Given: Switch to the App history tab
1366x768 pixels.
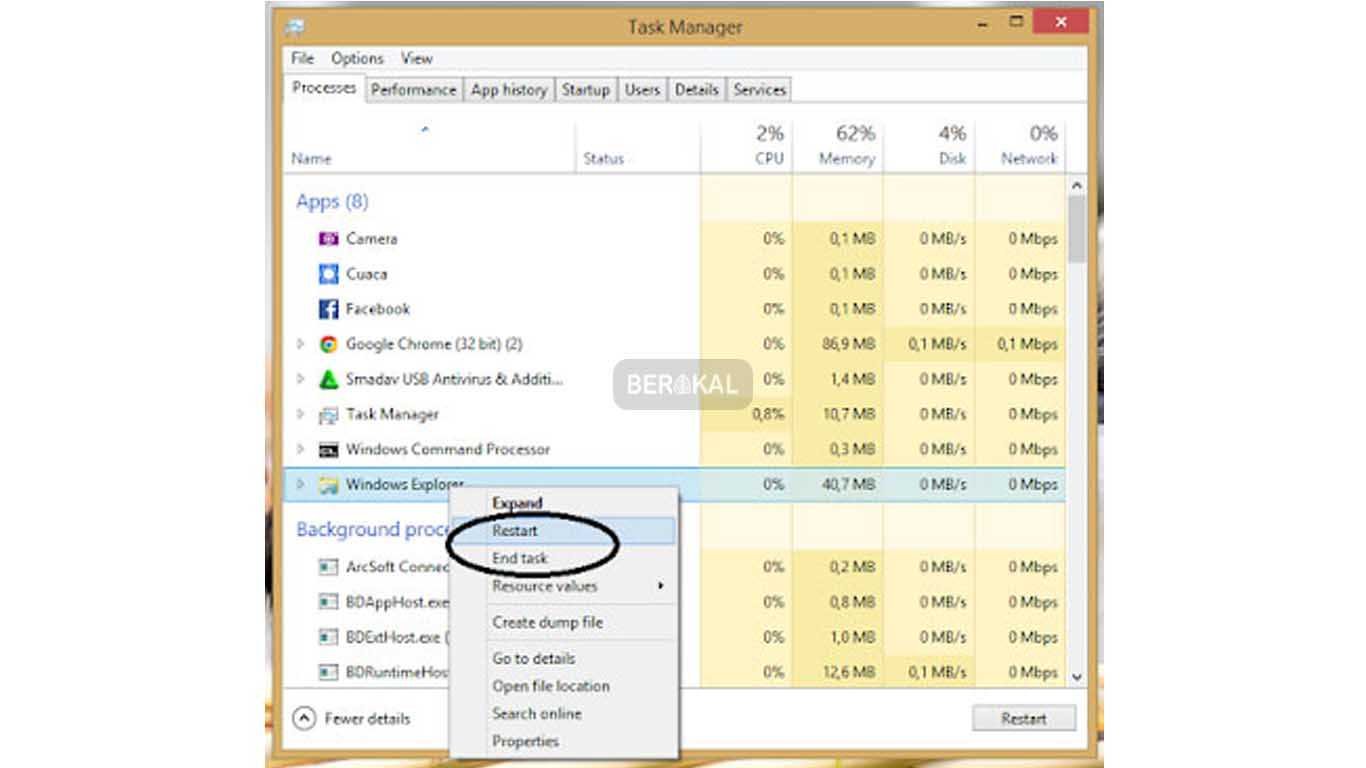Looking at the screenshot, I should point(508,89).
